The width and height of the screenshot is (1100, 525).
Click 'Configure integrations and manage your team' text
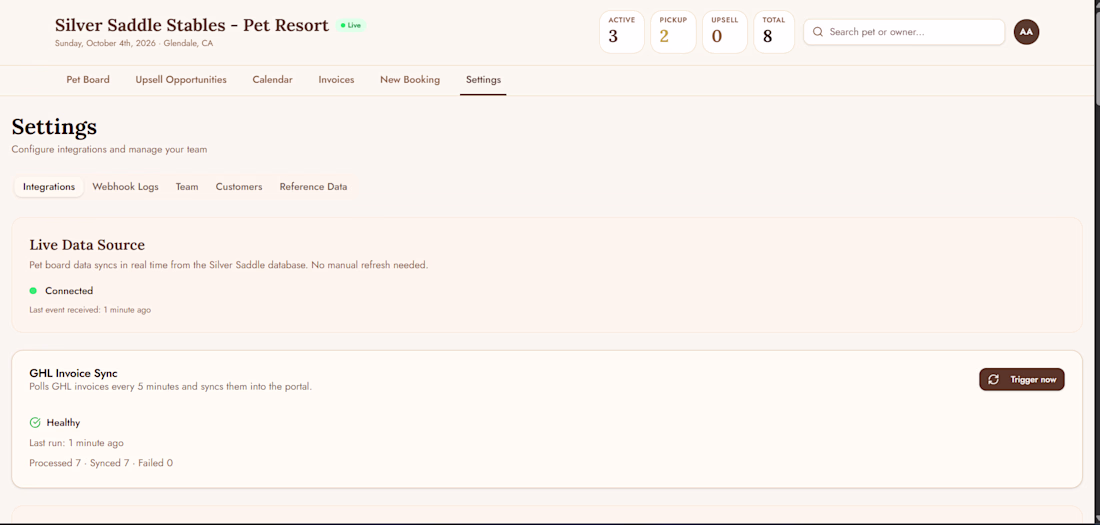tap(109, 149)
